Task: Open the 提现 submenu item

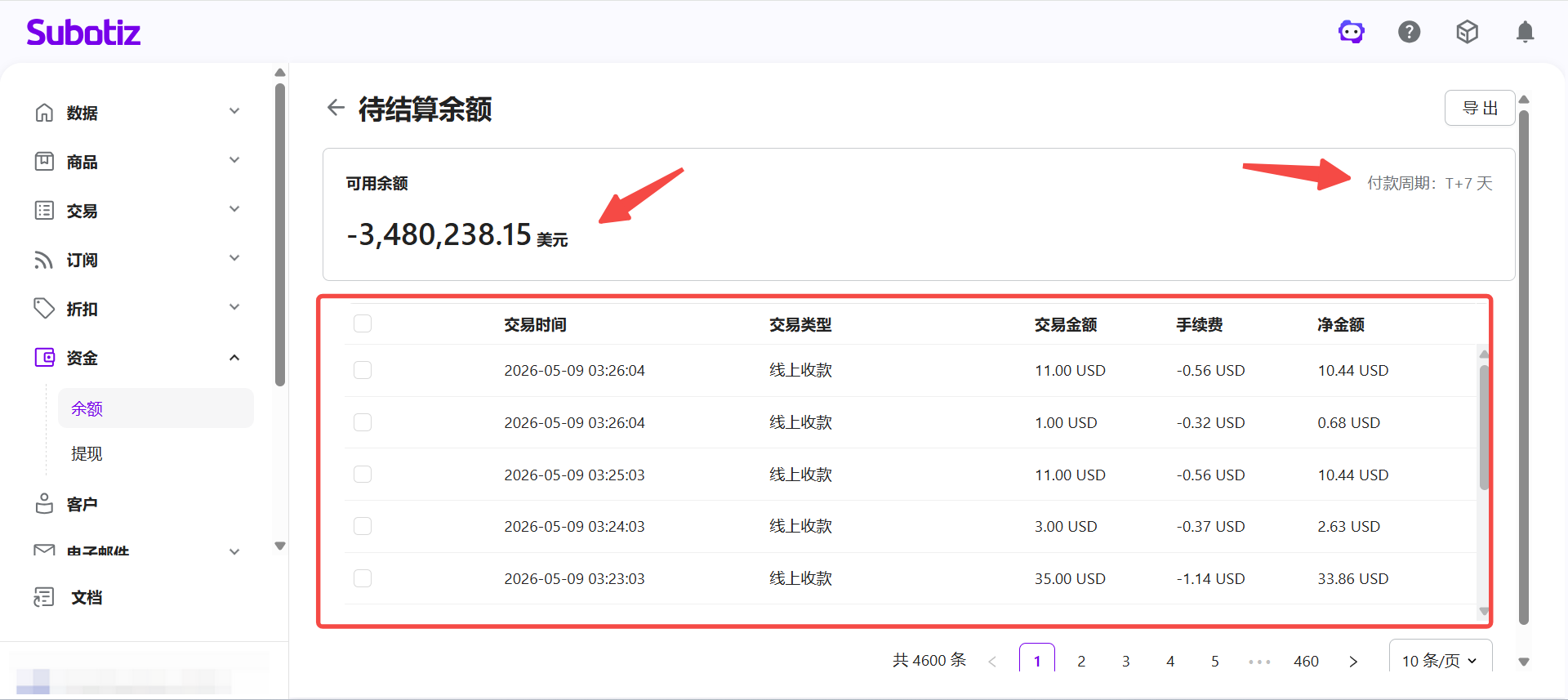Action: pyautogui.click(x=87, y=453)
